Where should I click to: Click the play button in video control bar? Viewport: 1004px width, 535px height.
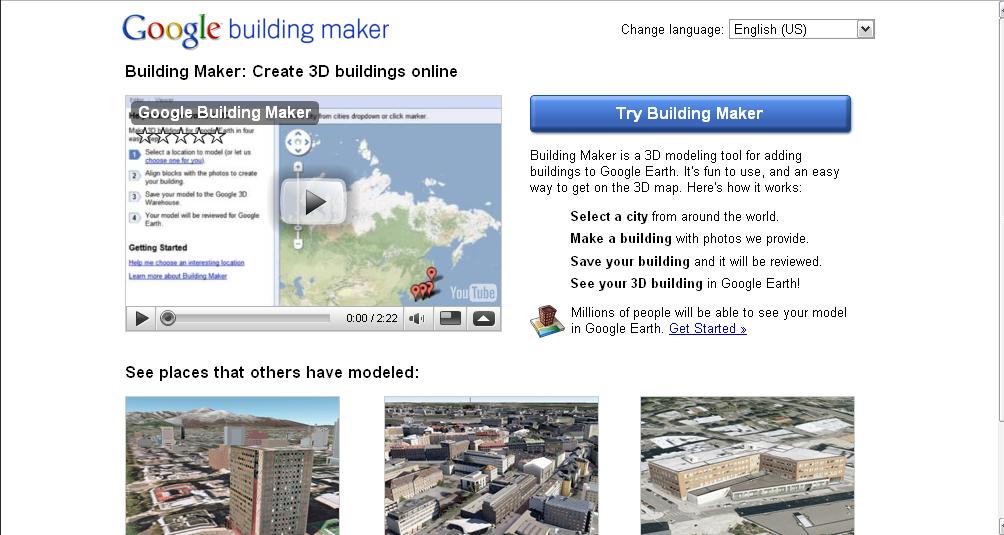[x=142, y=318]
